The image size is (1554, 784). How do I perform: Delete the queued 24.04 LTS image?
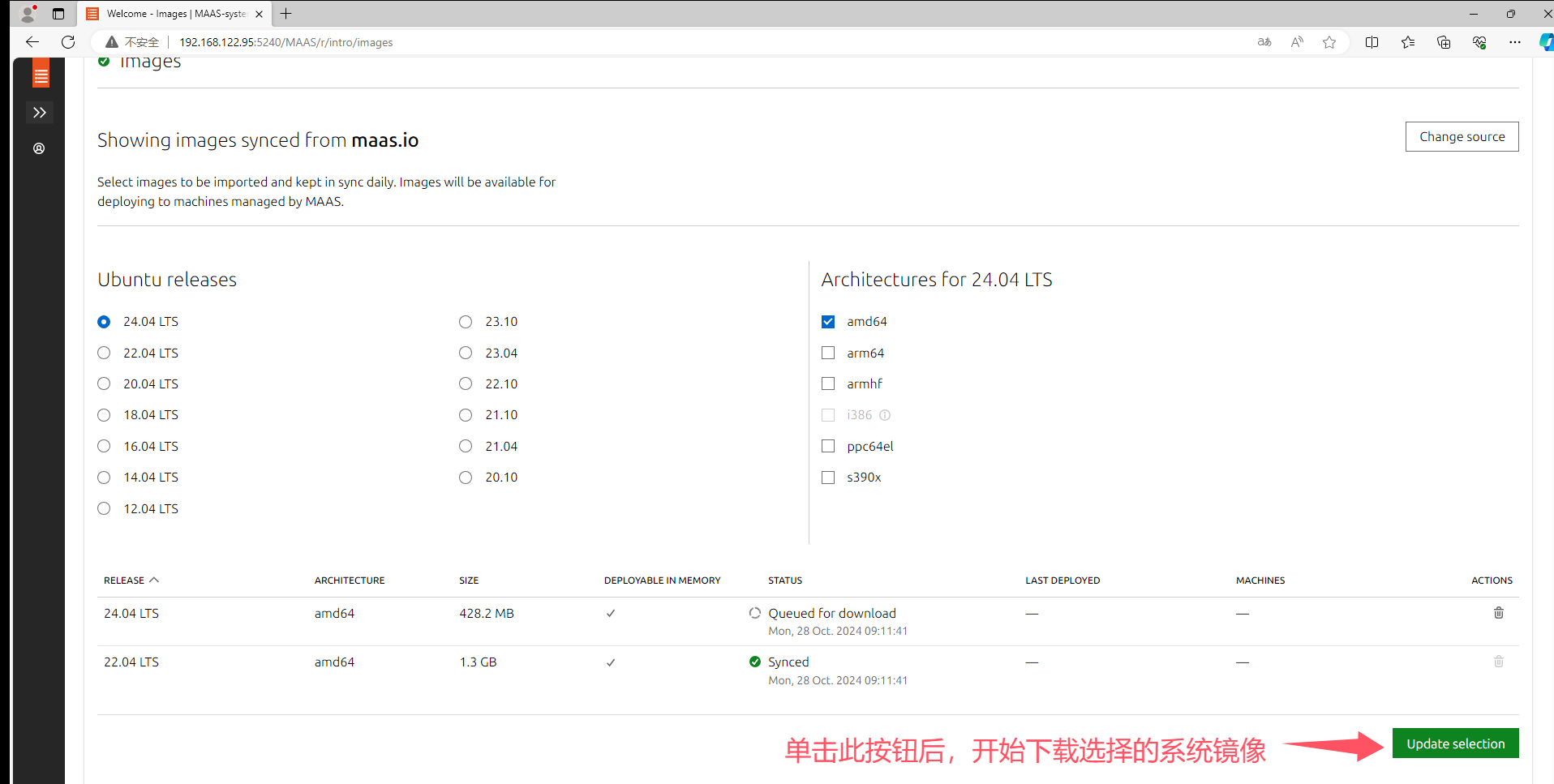pos(1498,613)
